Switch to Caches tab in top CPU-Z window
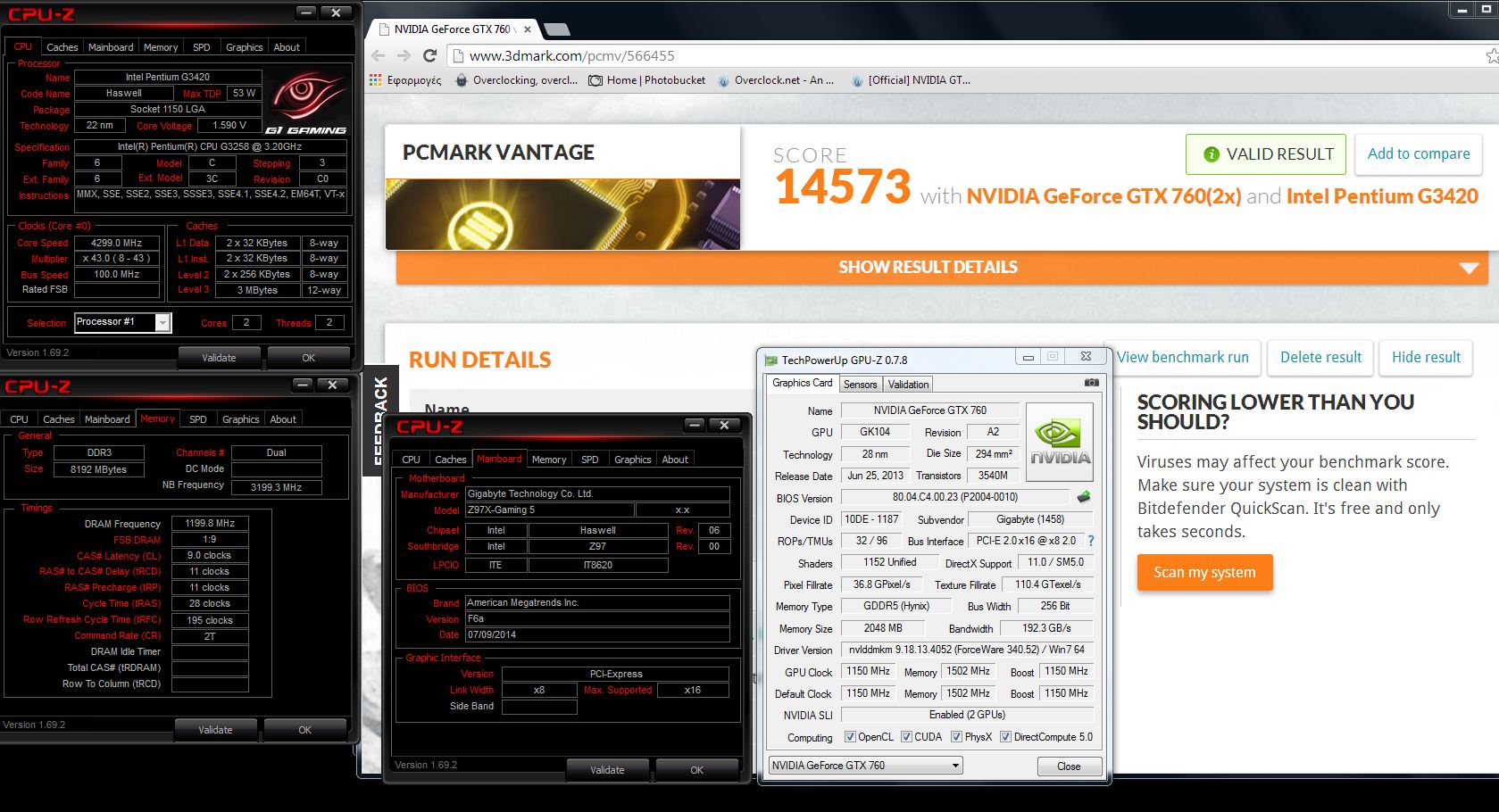 (x=62, y=47)
